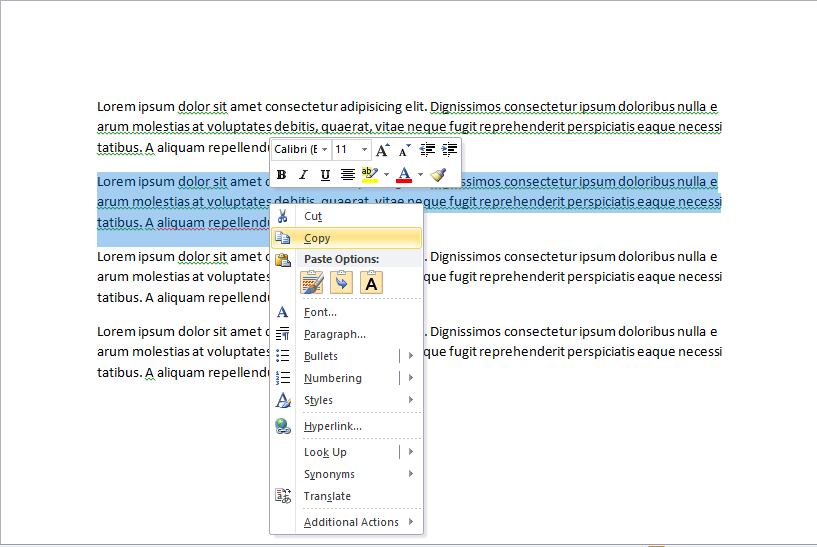The width and height of the screenshot is (817, 547).
Task: Apply yellow text highlight color
Action: click(x=369, y=175)
